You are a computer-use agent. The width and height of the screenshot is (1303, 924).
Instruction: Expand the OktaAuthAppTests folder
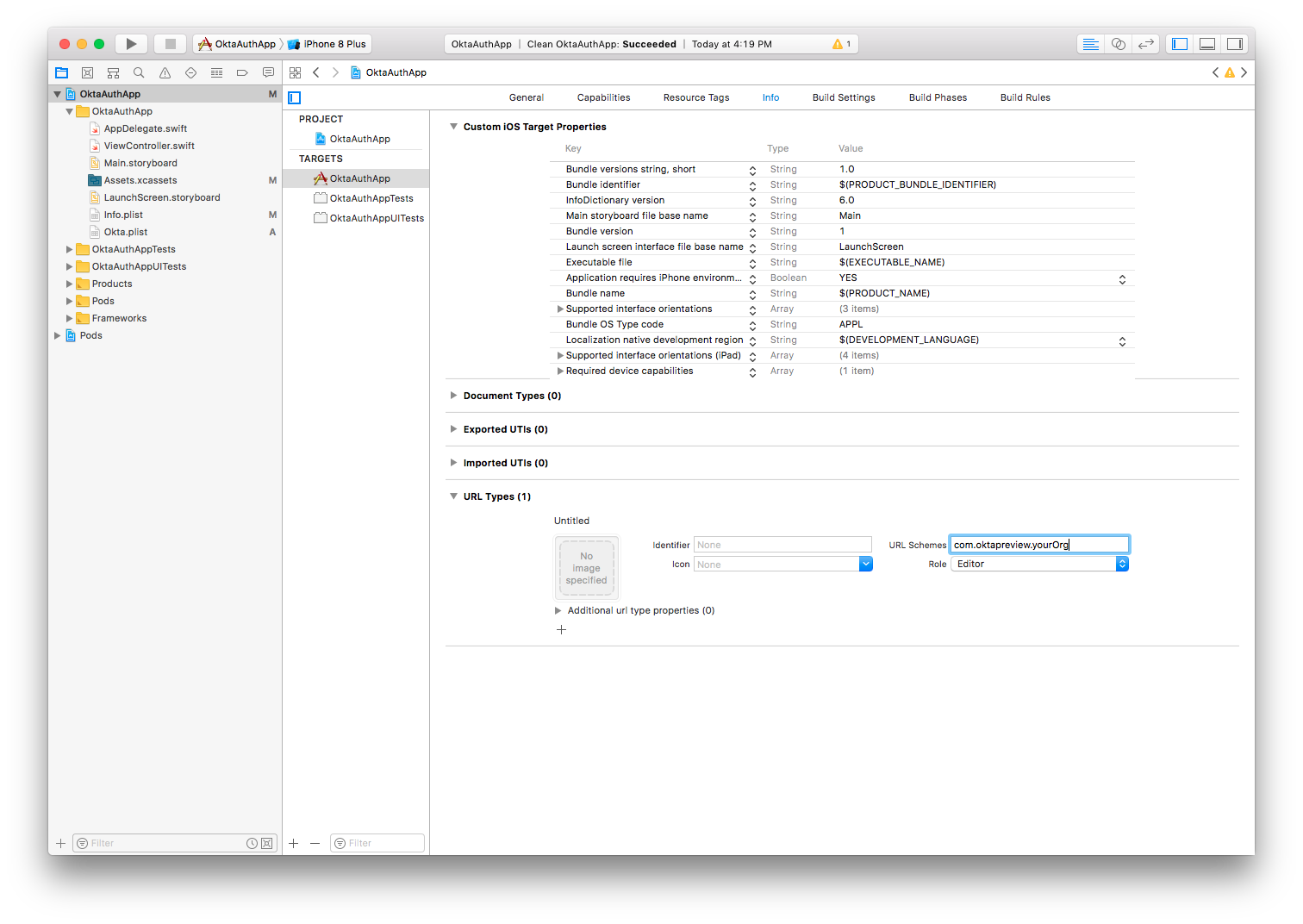(70, 249)
